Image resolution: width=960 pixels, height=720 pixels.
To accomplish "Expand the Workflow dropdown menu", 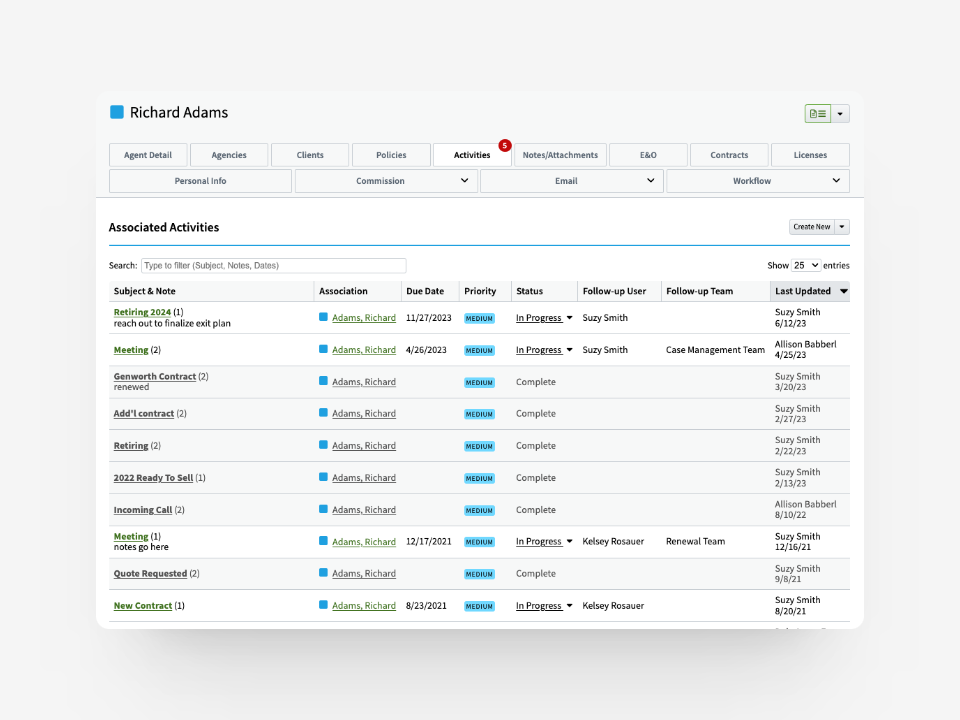I will pyautogui.click(x=836, y=181).
